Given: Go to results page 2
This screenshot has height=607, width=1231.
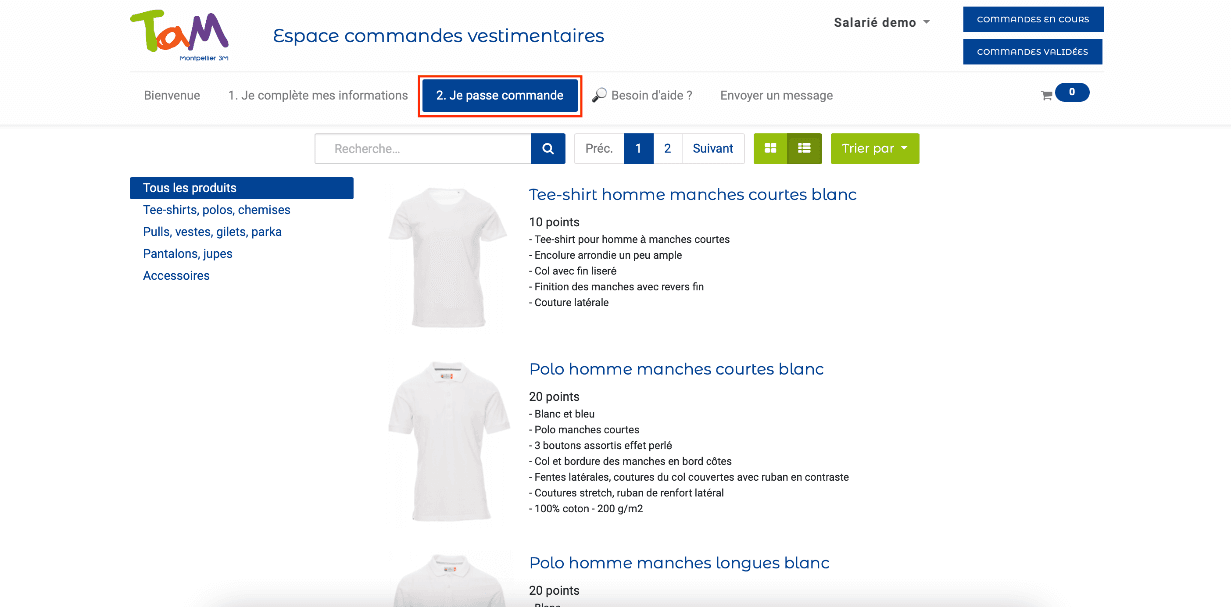Looking at the screenshot, I should 666,148.
